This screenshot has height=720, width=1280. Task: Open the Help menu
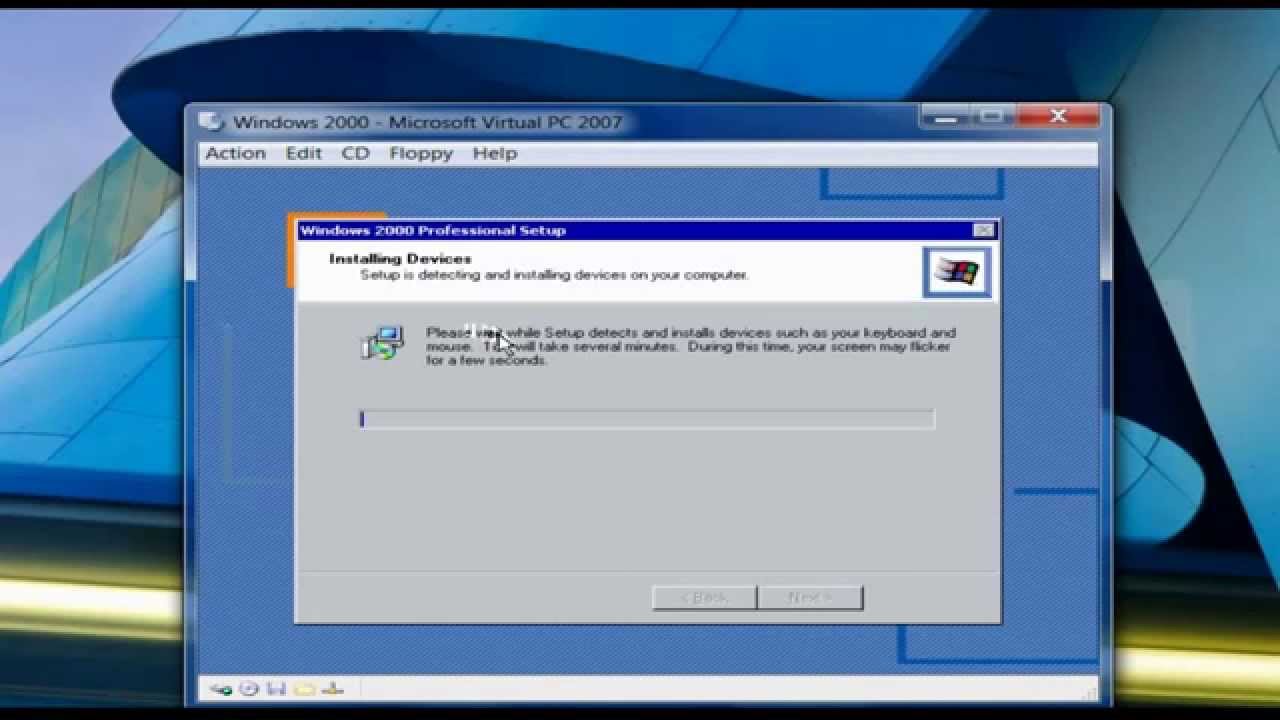tap(494, 153)
